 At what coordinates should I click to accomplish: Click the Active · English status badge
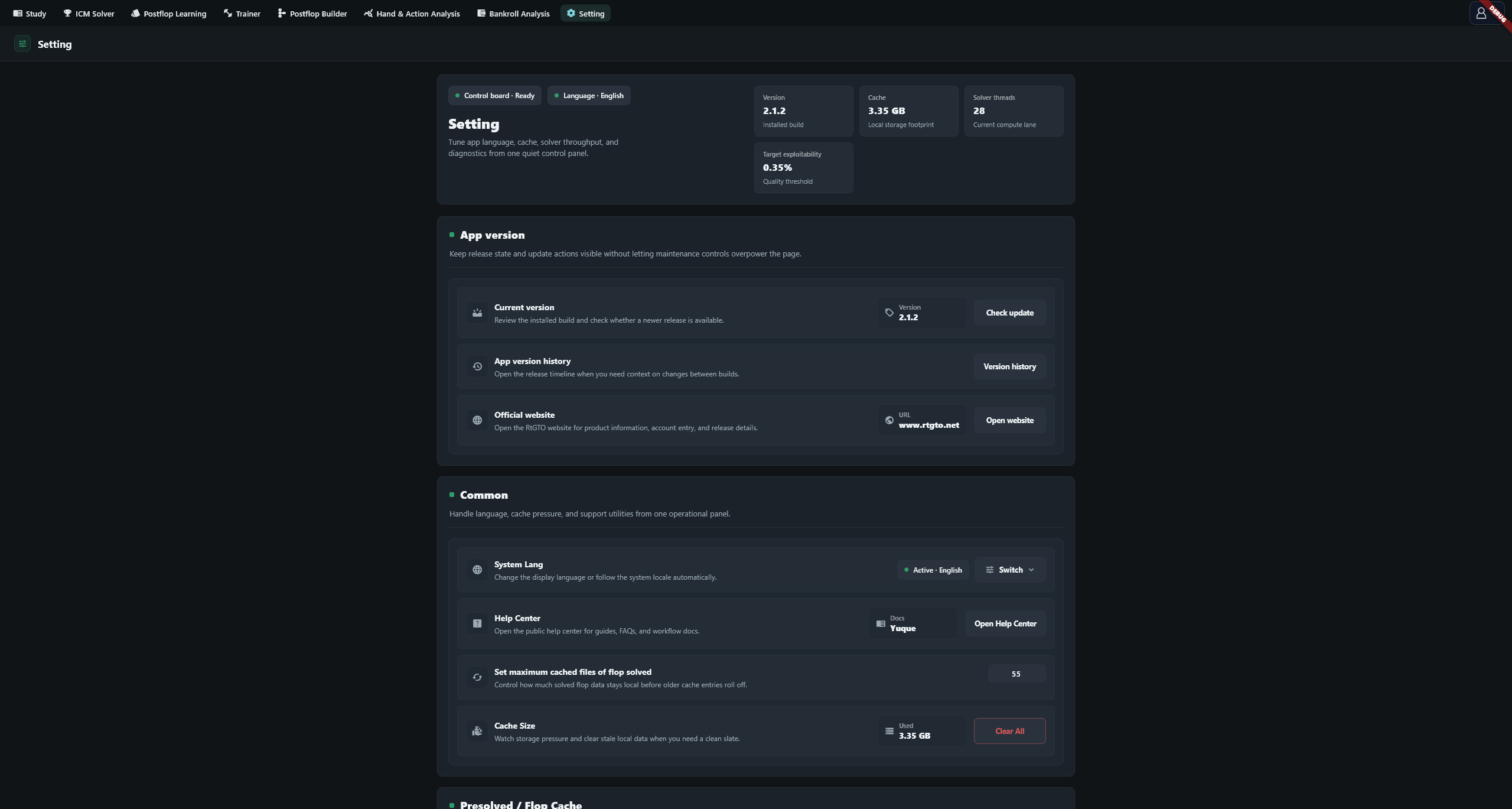pyautogui.click(x=933, y=570)
